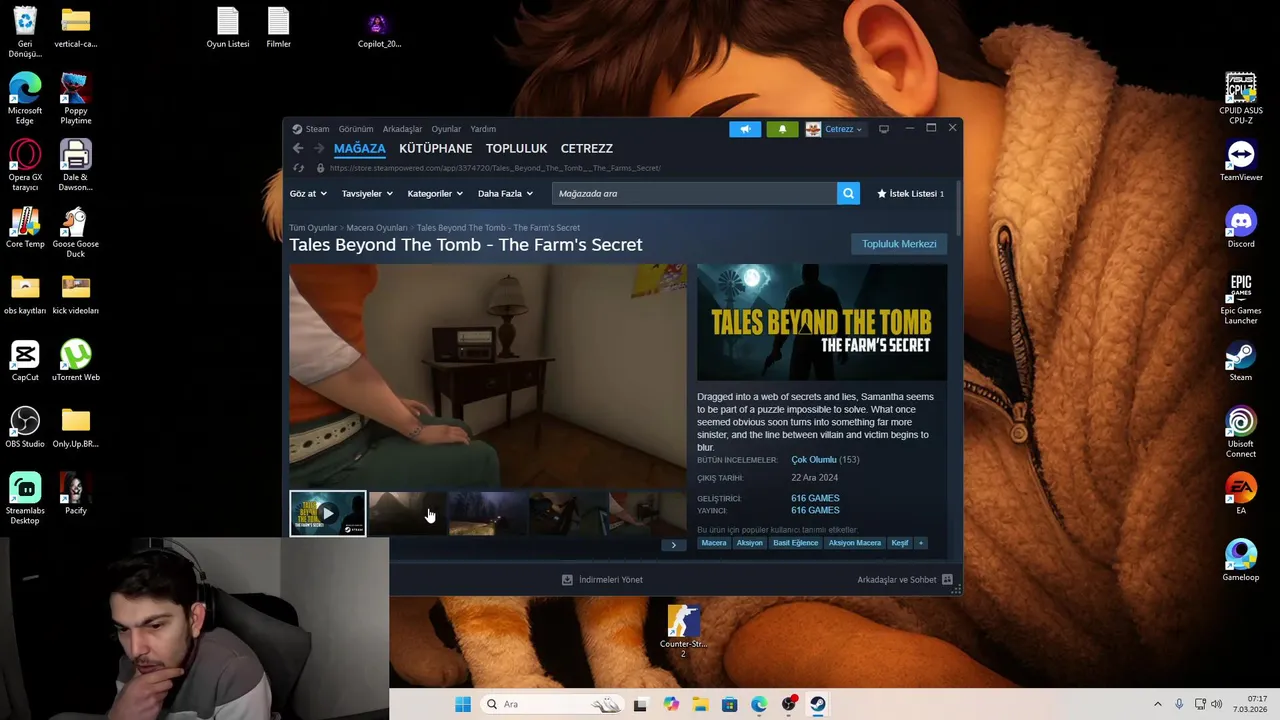The height and width of the screenshot is (720, 1280).
Task: Open İstek Listesi wishlist
Action: coord(910,194)
